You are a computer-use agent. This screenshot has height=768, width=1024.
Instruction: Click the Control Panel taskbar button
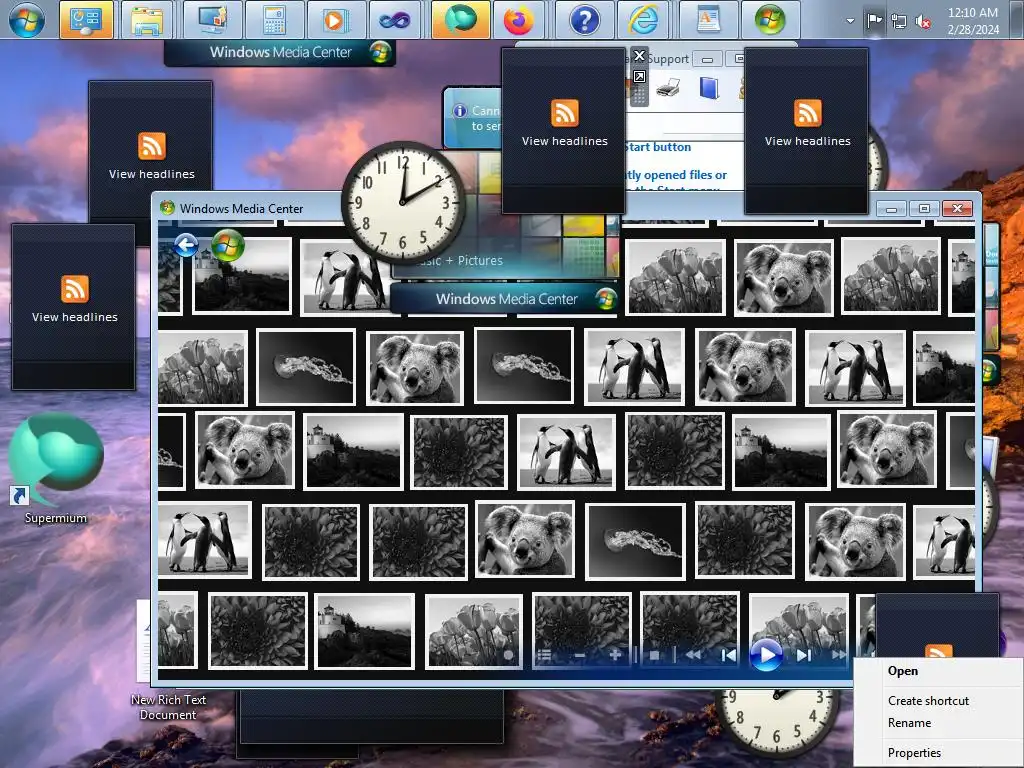tap(86, 20)
